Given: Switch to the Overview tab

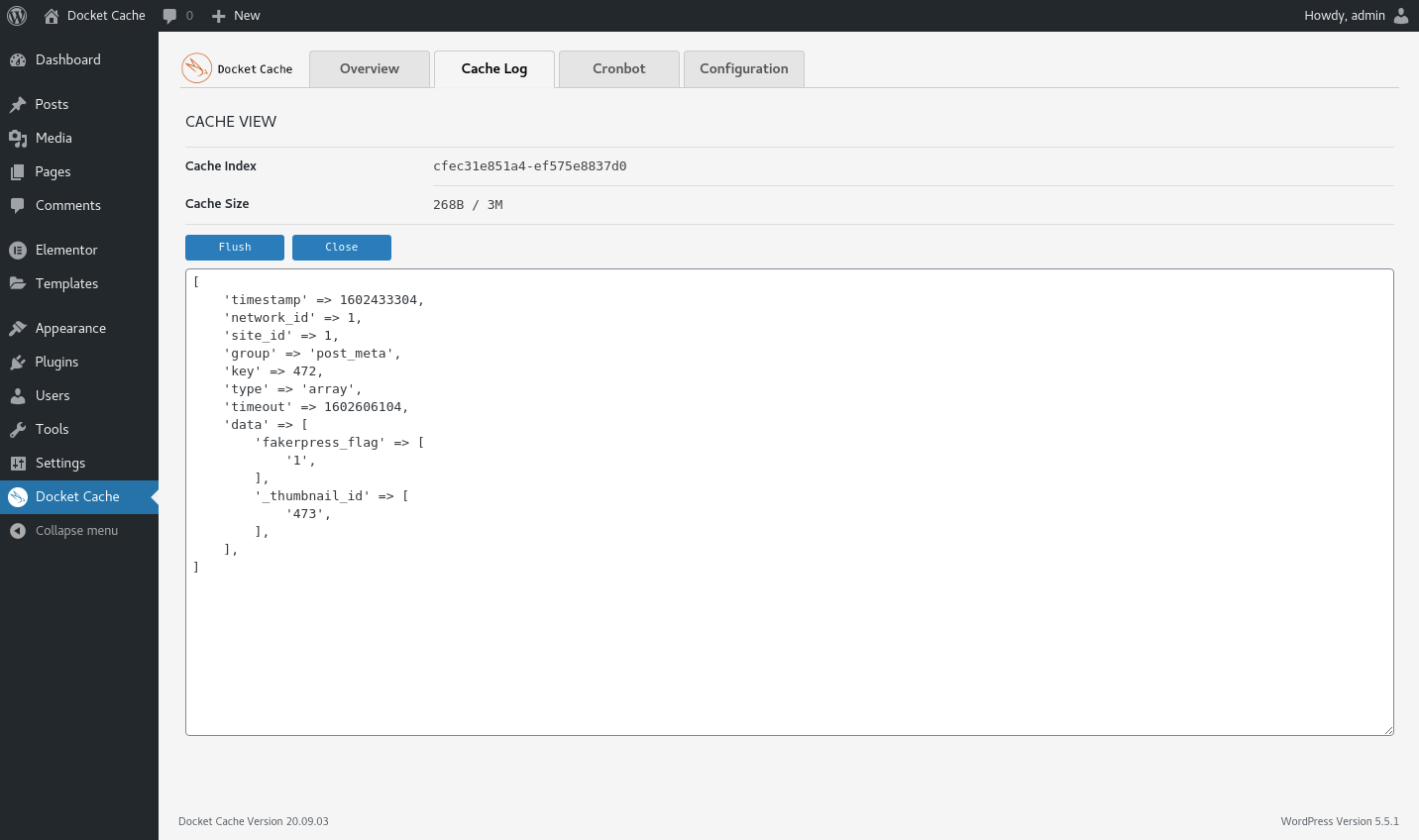Looking at the screenshot, I should point(369,68).
